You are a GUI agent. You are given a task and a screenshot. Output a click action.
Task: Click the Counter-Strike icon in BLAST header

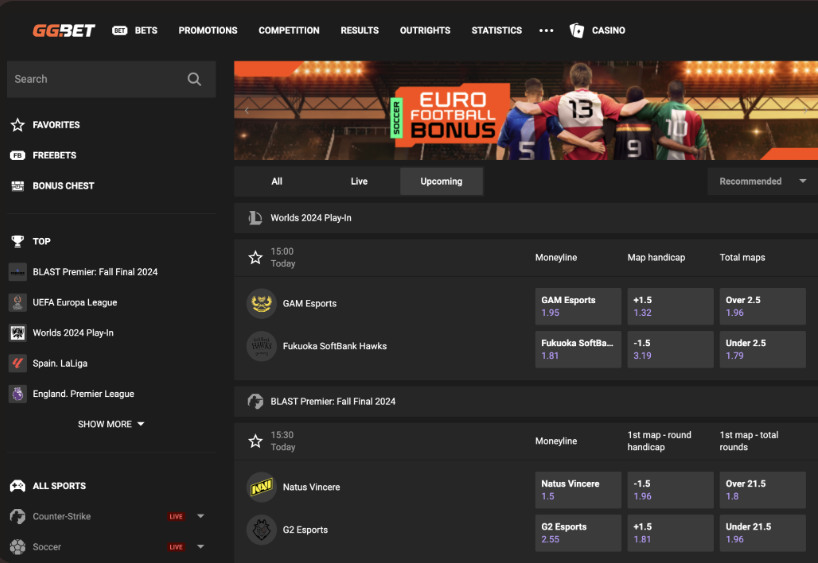[255, 401]
